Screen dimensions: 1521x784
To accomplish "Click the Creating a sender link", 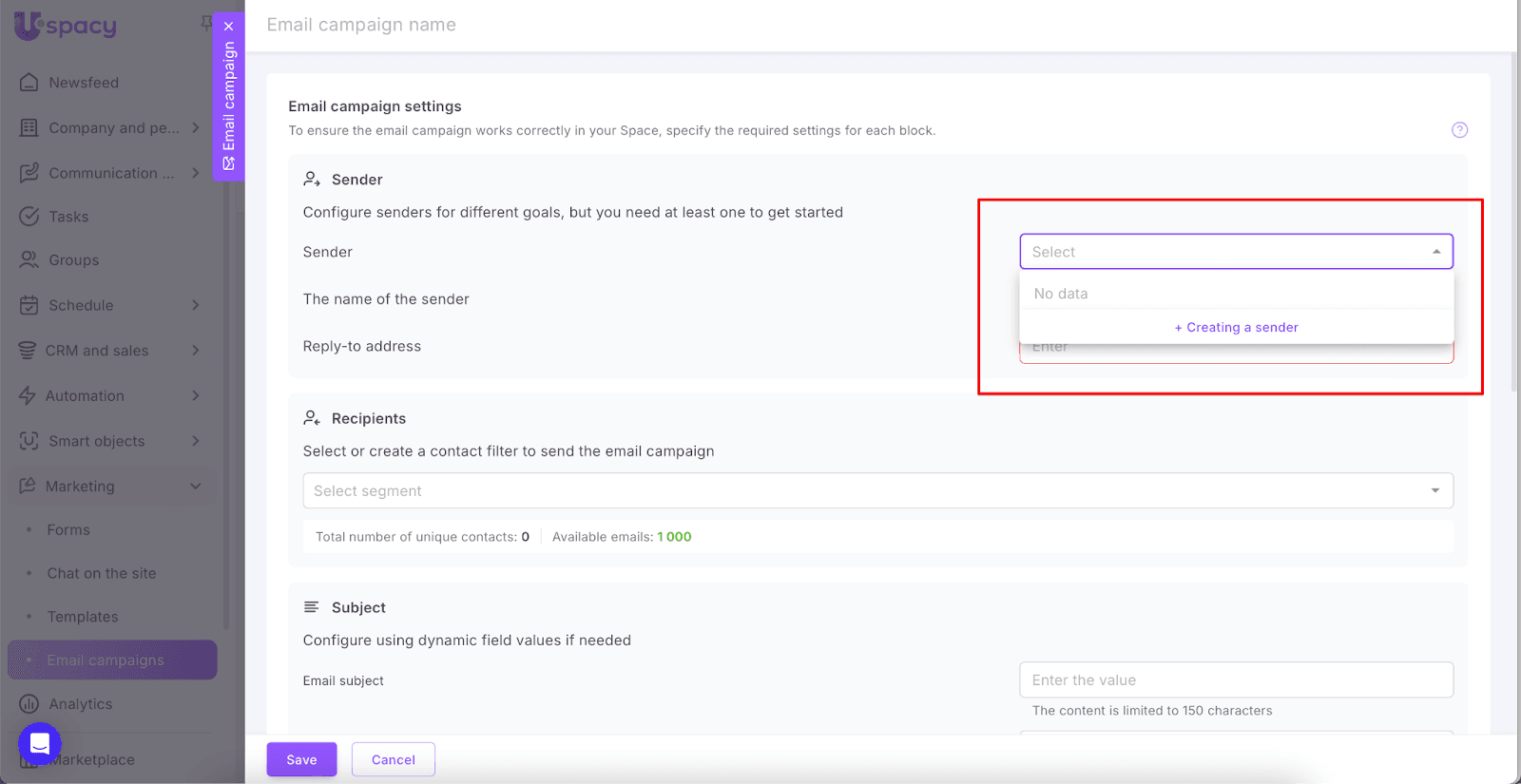I will [x=1236, y=328].
